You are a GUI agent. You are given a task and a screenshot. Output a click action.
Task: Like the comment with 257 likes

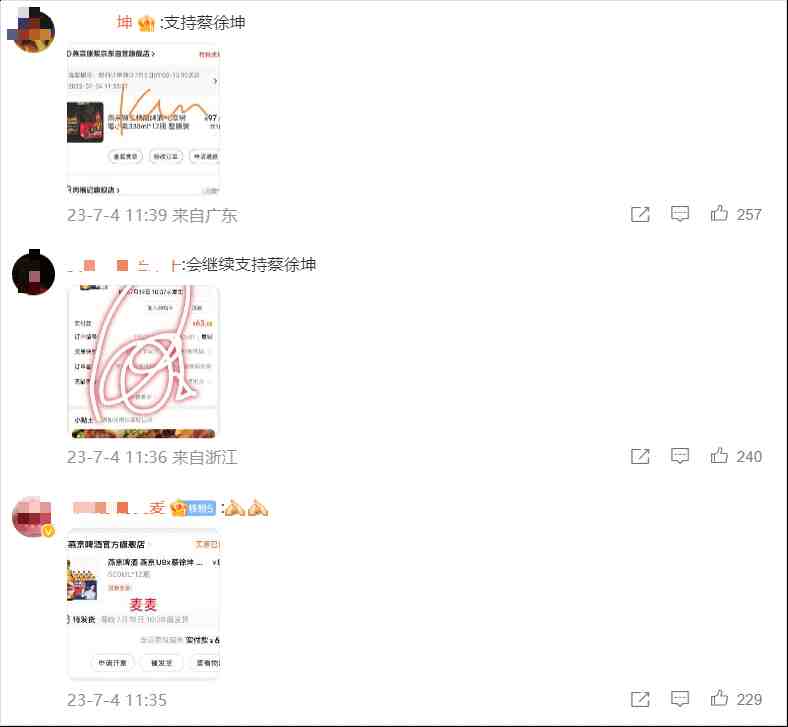(719, 214)
